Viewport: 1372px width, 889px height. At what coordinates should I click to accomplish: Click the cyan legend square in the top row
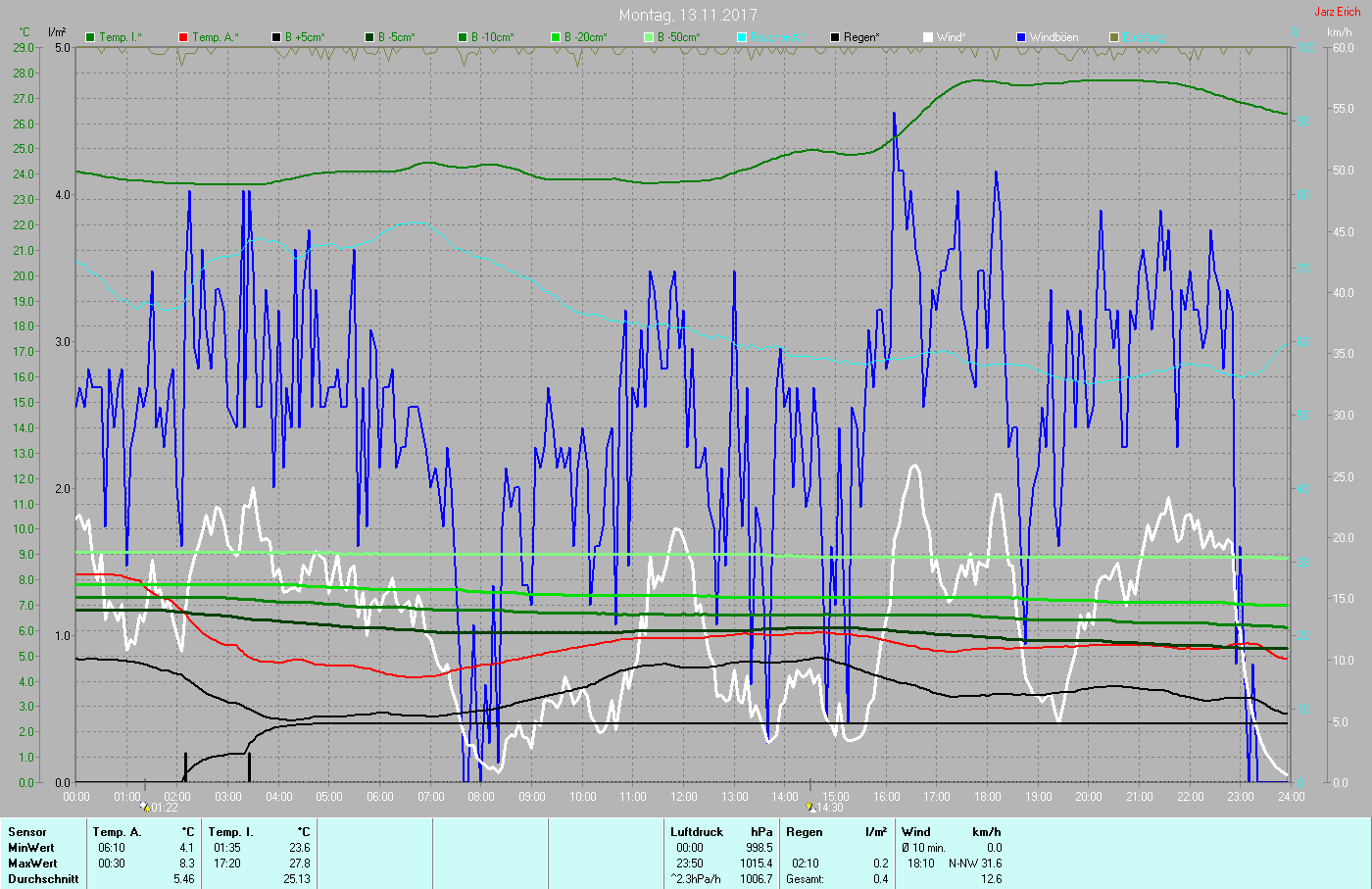(x=742, y=37)
